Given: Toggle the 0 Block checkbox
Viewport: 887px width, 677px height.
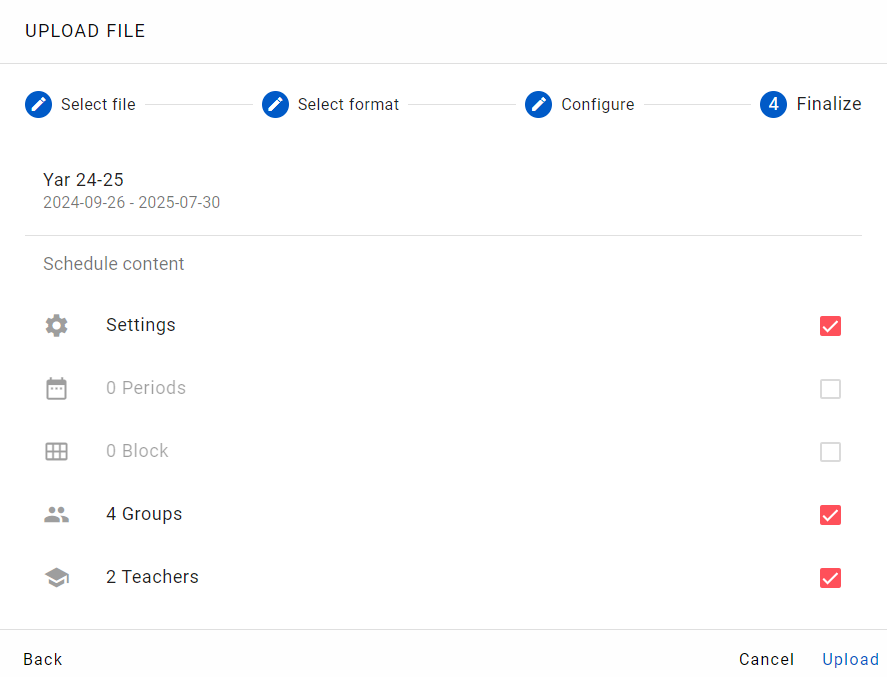Looking at the screenshot, I should [830, 451].
